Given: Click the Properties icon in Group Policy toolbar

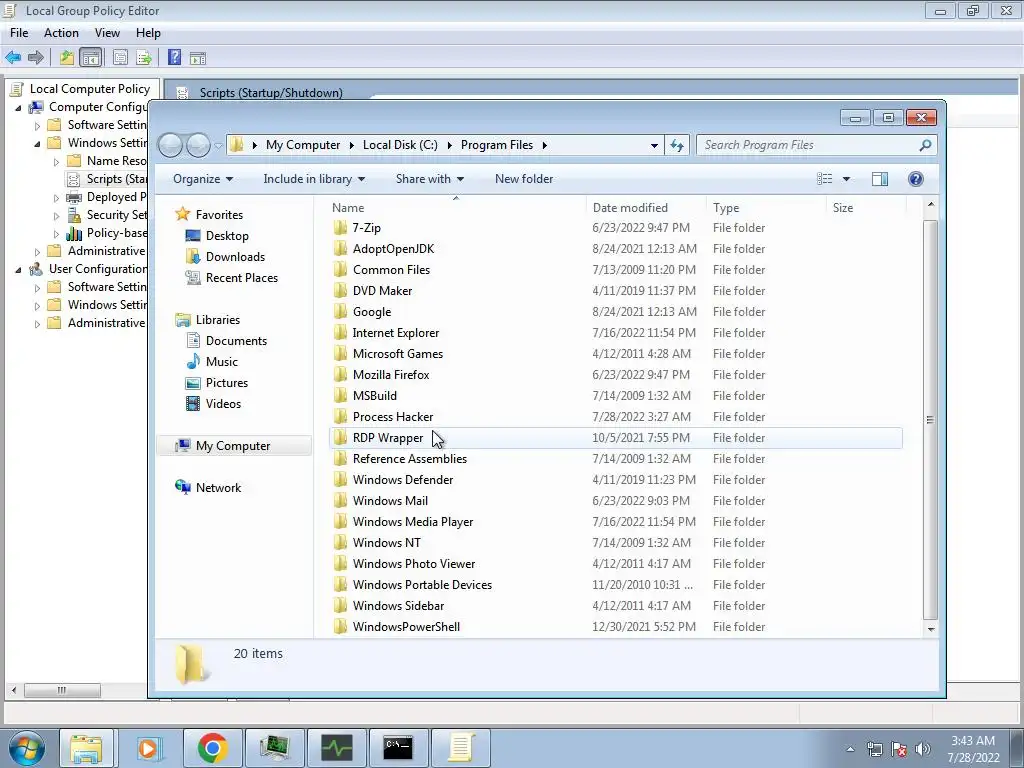Looking at the screenshot, I should tap(120, 57).
